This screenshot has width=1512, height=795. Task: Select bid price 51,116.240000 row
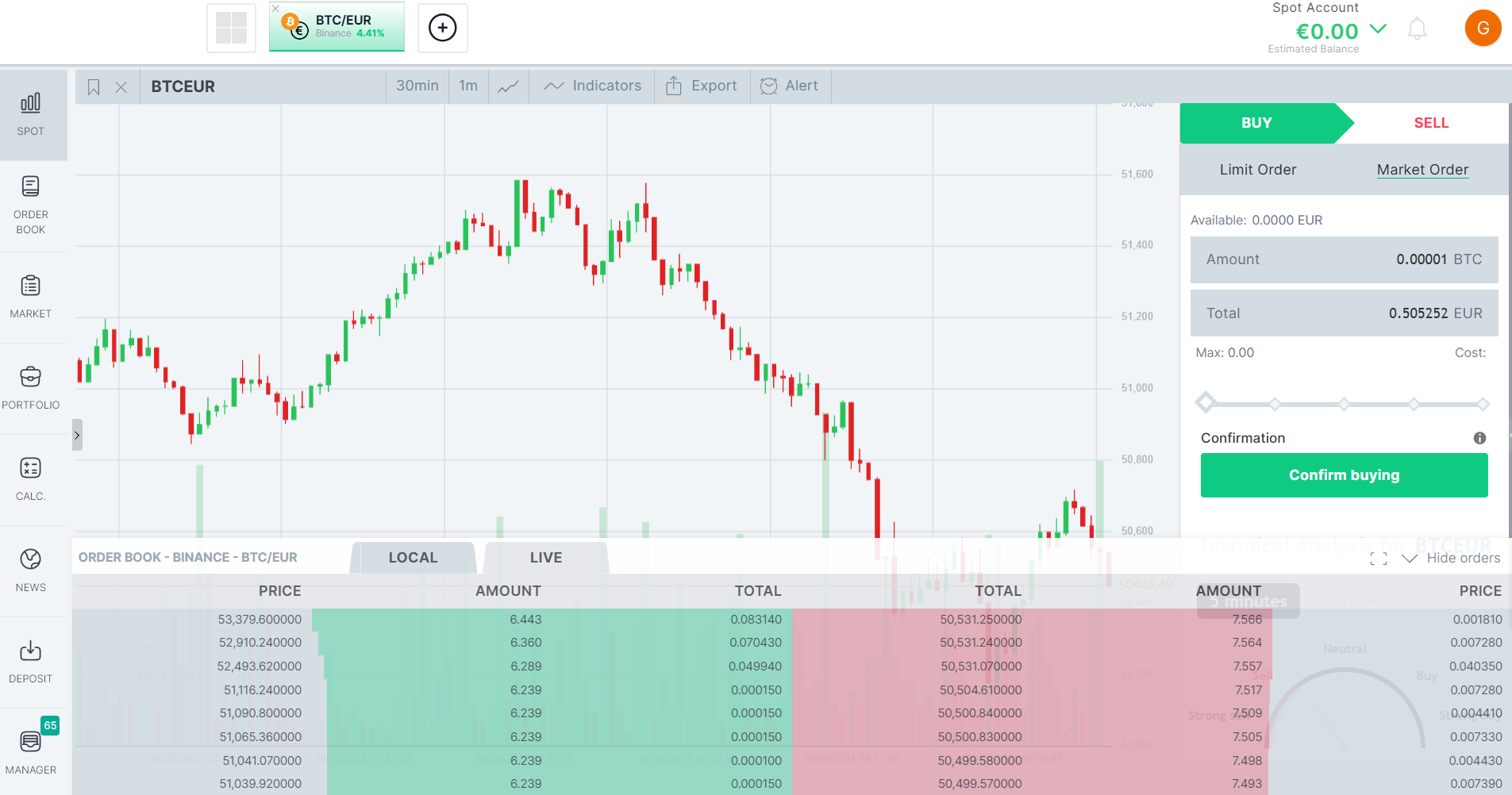point(432,690)
